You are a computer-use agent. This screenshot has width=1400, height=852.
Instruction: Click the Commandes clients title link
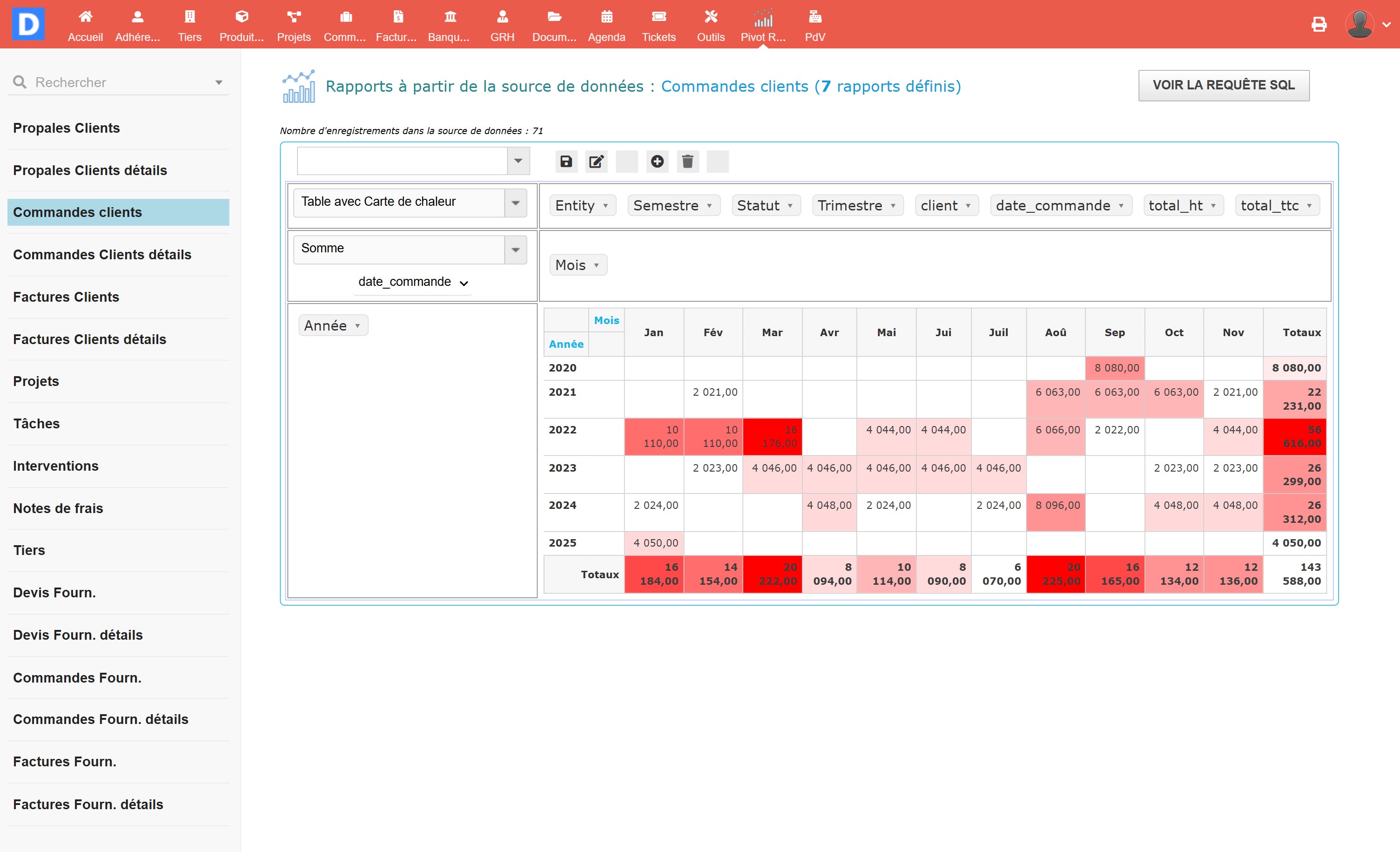coord(734,87)
